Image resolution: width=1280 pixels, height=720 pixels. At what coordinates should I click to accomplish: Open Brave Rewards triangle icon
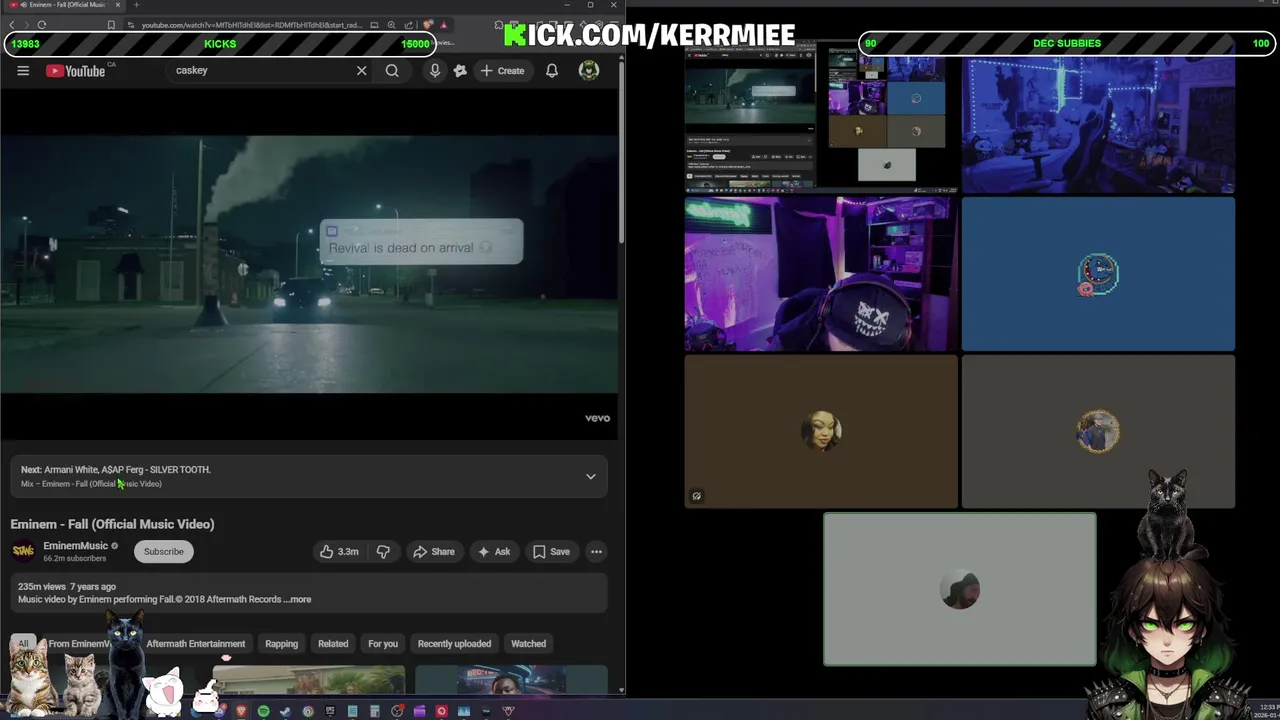click(x=444, y=25)
